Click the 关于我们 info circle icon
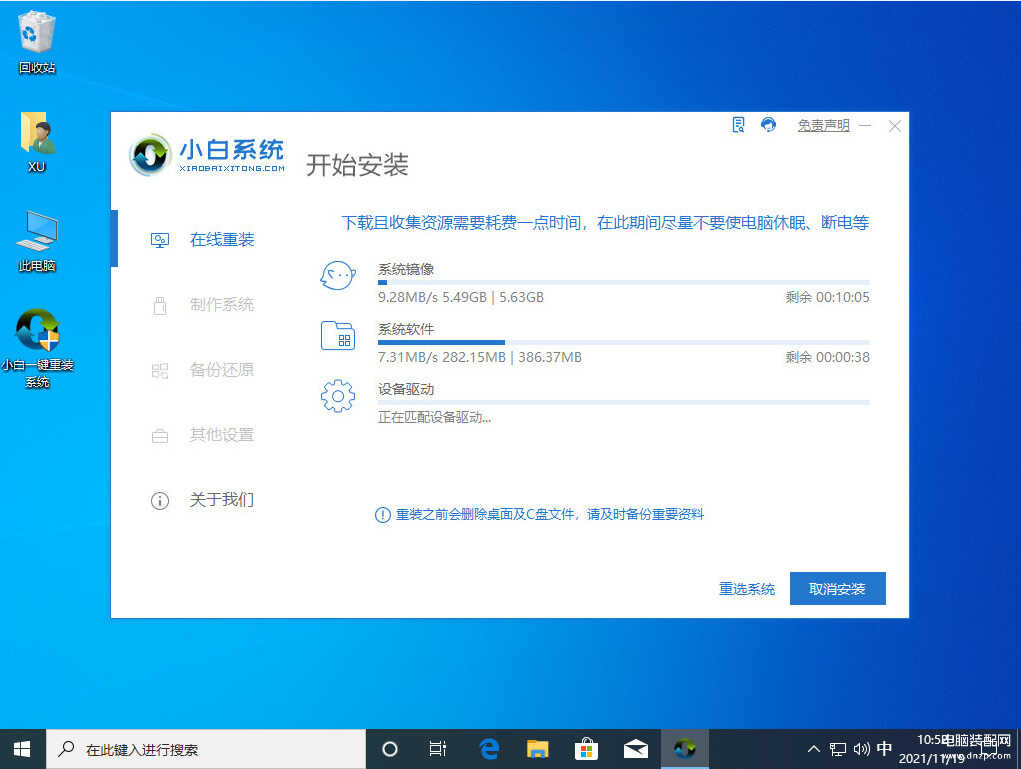Image resolution: width=1021 pixels, height=769 pixels. click(x=160, y=501)
